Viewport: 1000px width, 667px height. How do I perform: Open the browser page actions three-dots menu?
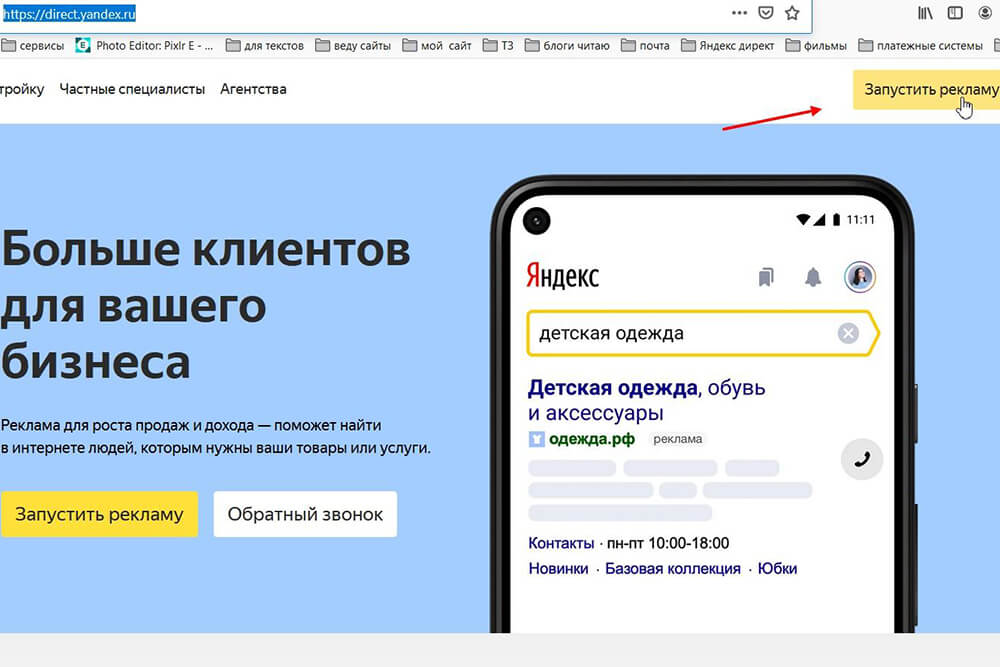pyautogui.click(x=739, y=13)
